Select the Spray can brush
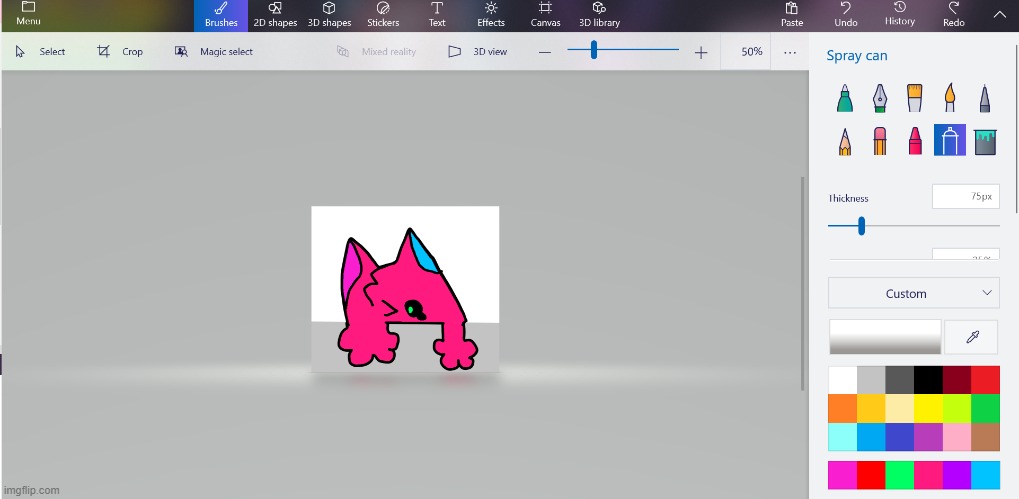 coord(949,140)
